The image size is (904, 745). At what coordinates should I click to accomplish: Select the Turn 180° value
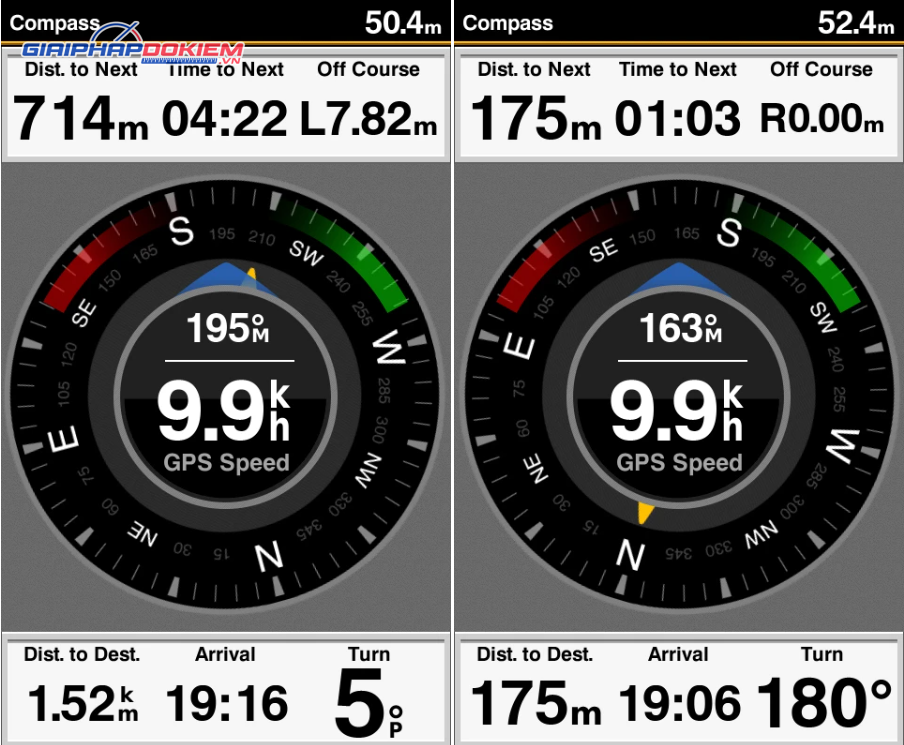point(824,702)
